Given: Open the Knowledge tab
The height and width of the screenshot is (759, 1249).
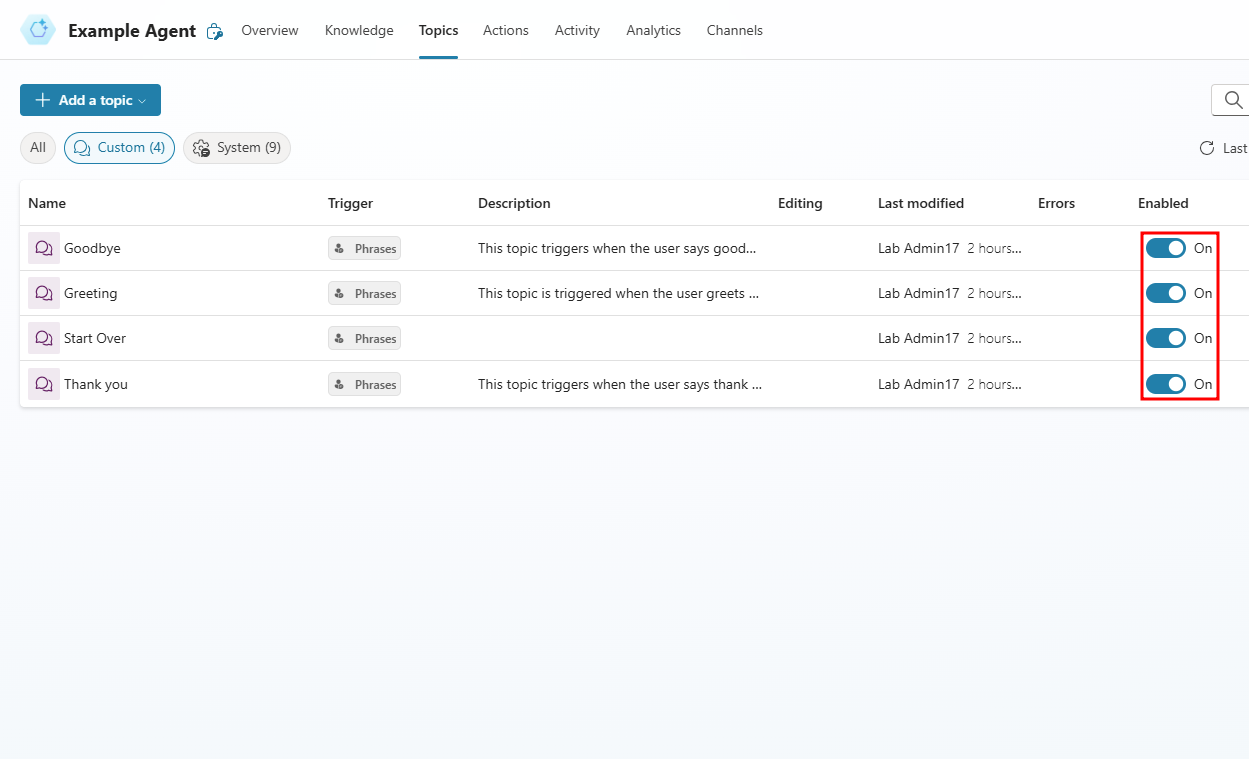Looking at the screenshot, I should tap(358, 30).
